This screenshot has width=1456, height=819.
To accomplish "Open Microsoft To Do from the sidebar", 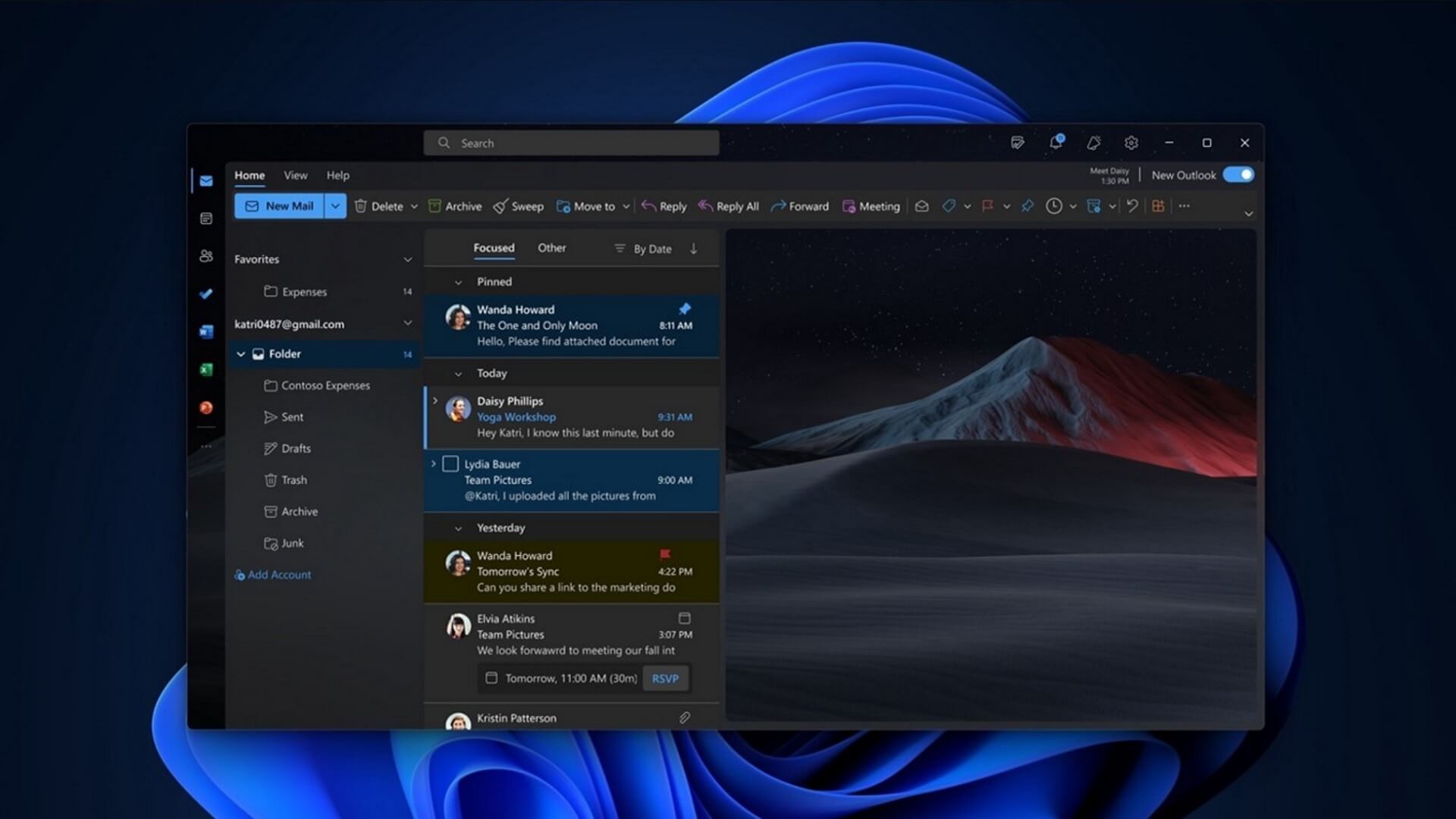I will coord(206,293).
